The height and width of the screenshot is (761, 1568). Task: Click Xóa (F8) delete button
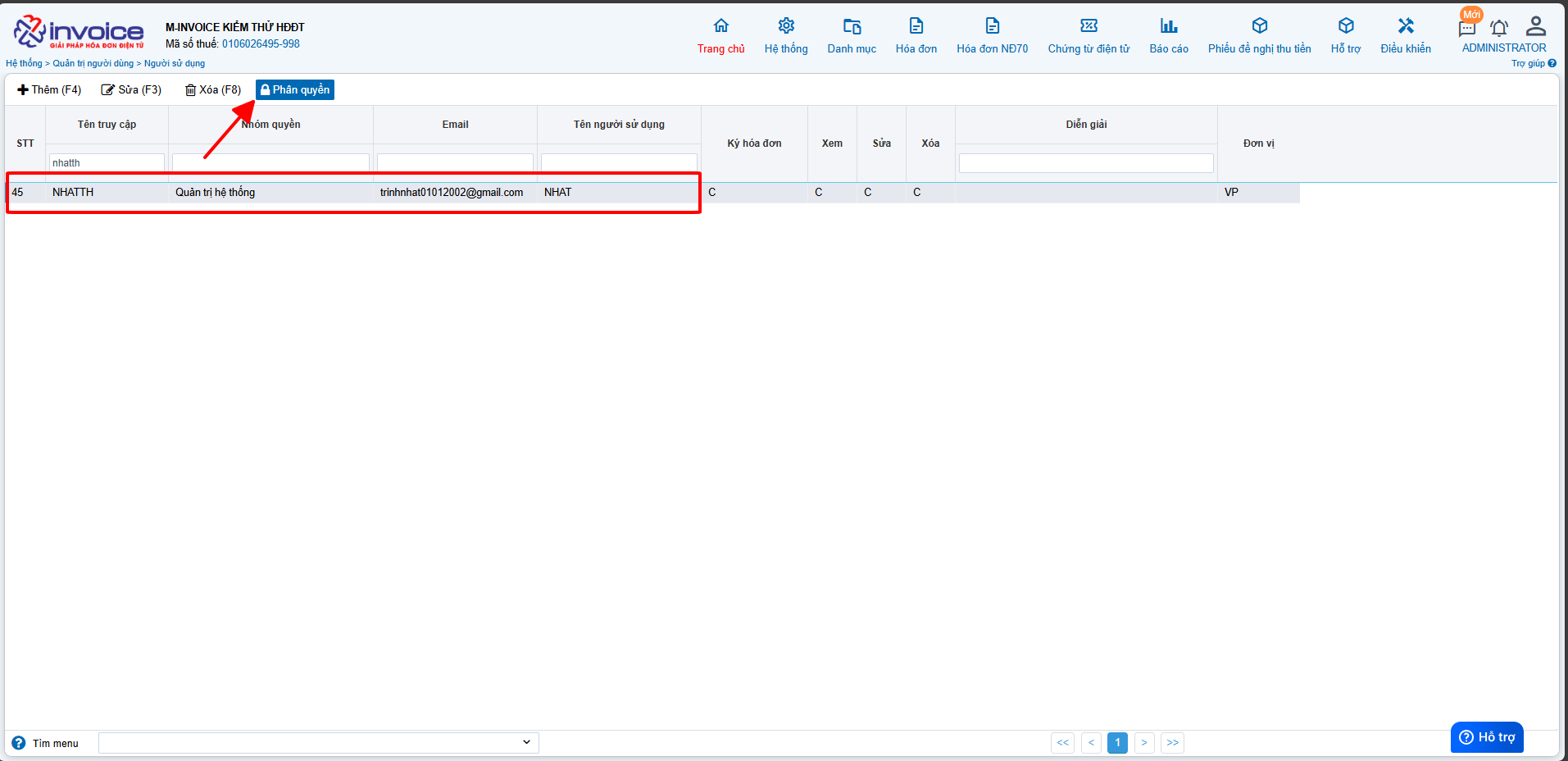pyautogui.click(x=213, y=90)
